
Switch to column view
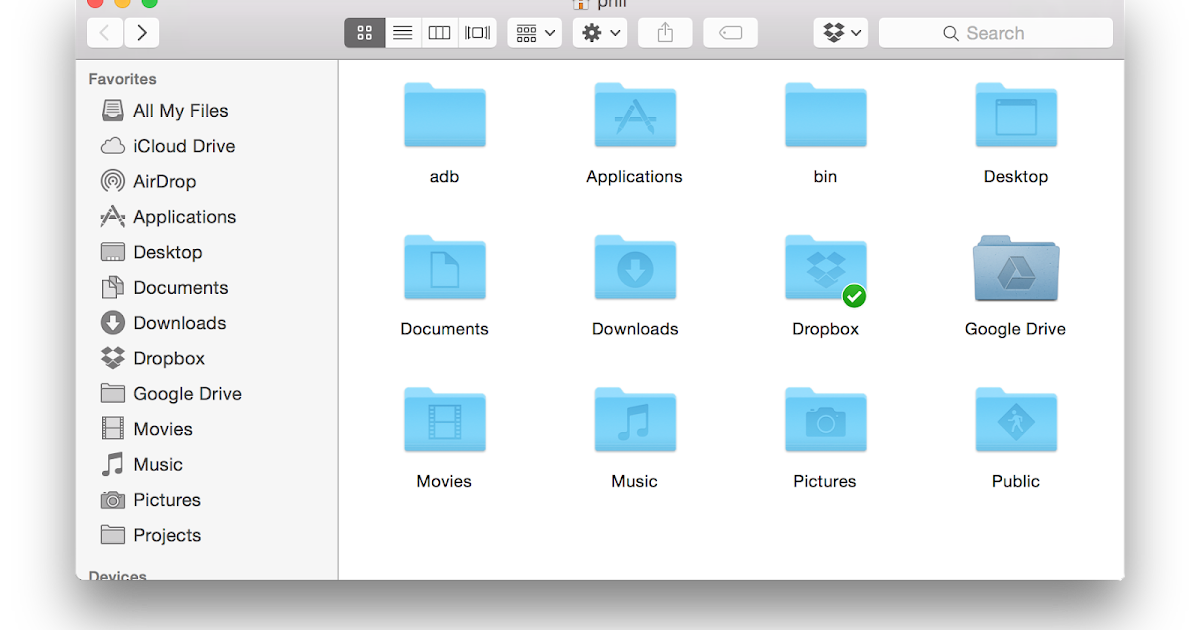coord(439,33)
